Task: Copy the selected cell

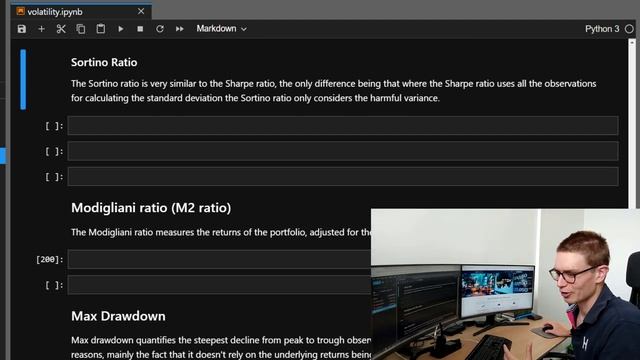Action: point(81,29)
